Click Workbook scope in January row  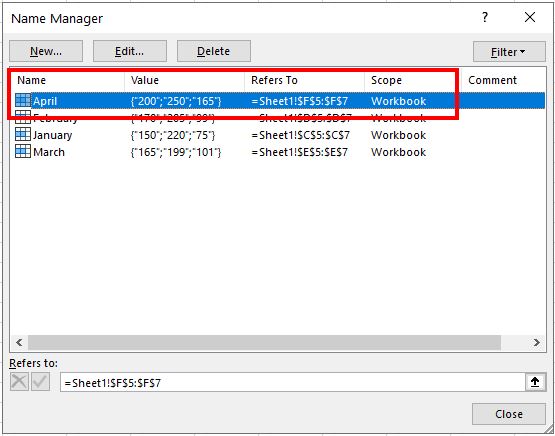click(399, 135)
